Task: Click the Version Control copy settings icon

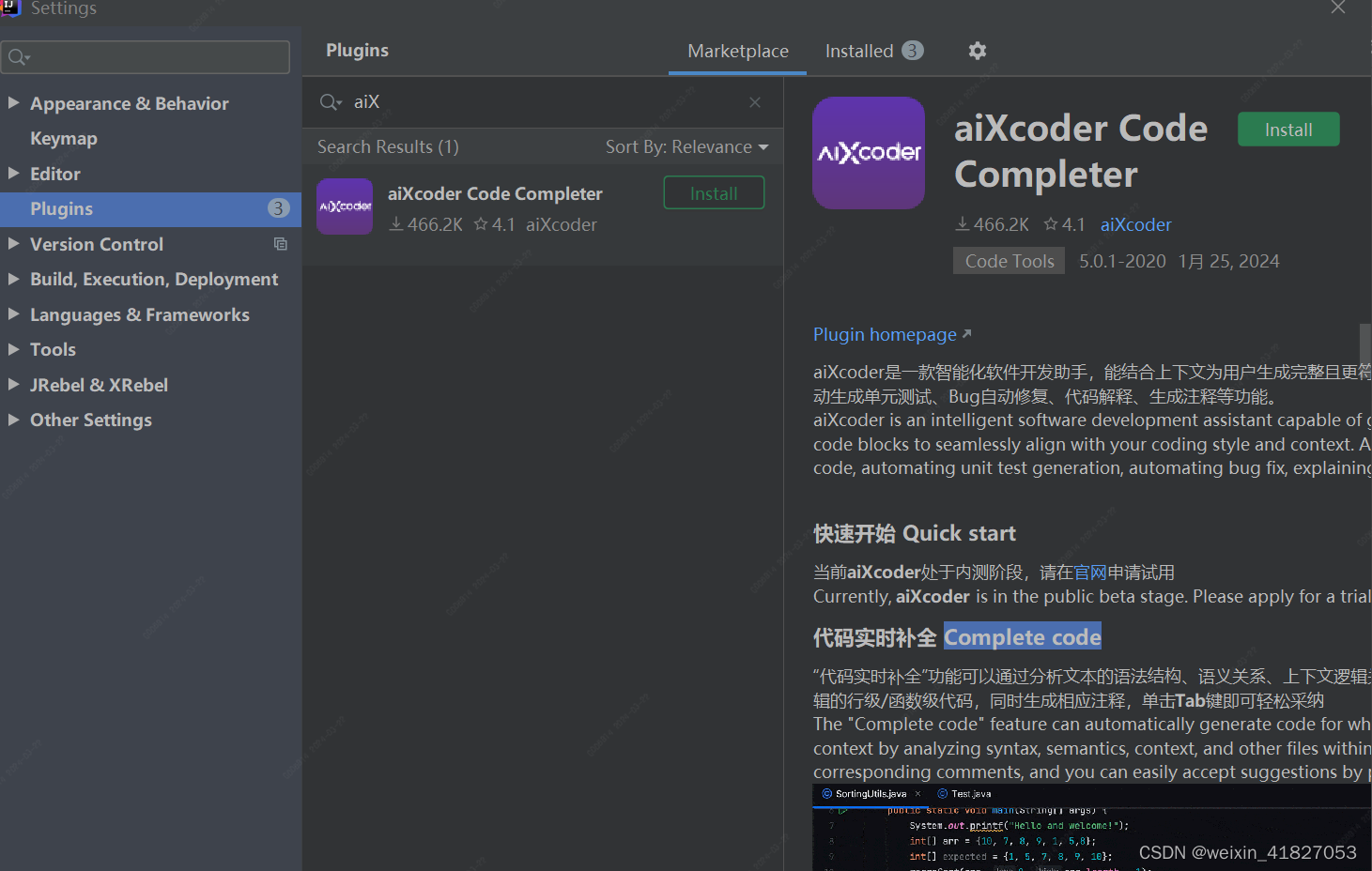Action: pyautogui.click(x=280, y=244)
